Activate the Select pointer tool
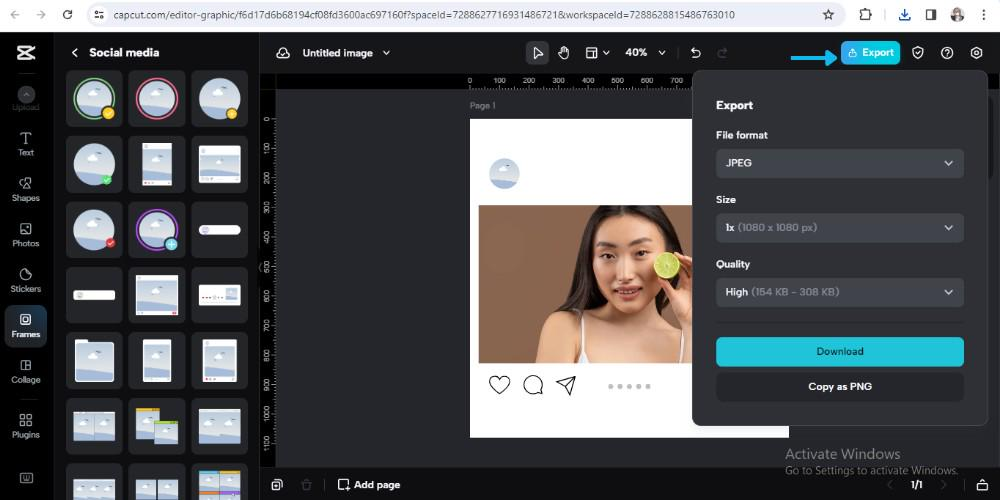The image size is (1000, 500). click(538, 53)
